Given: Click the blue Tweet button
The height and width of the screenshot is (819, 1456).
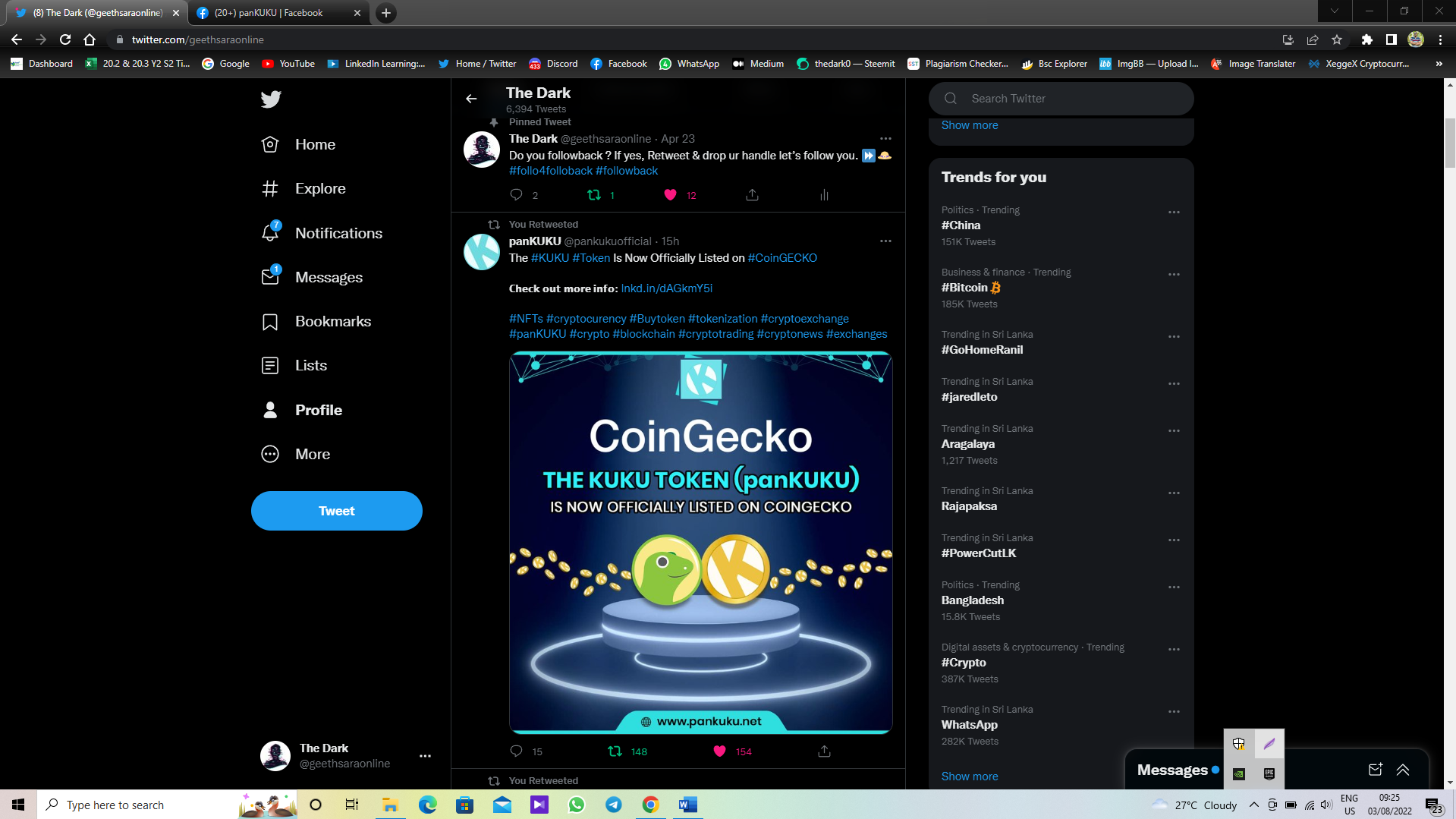Looking at the screenshot, I should pos(337,511).
